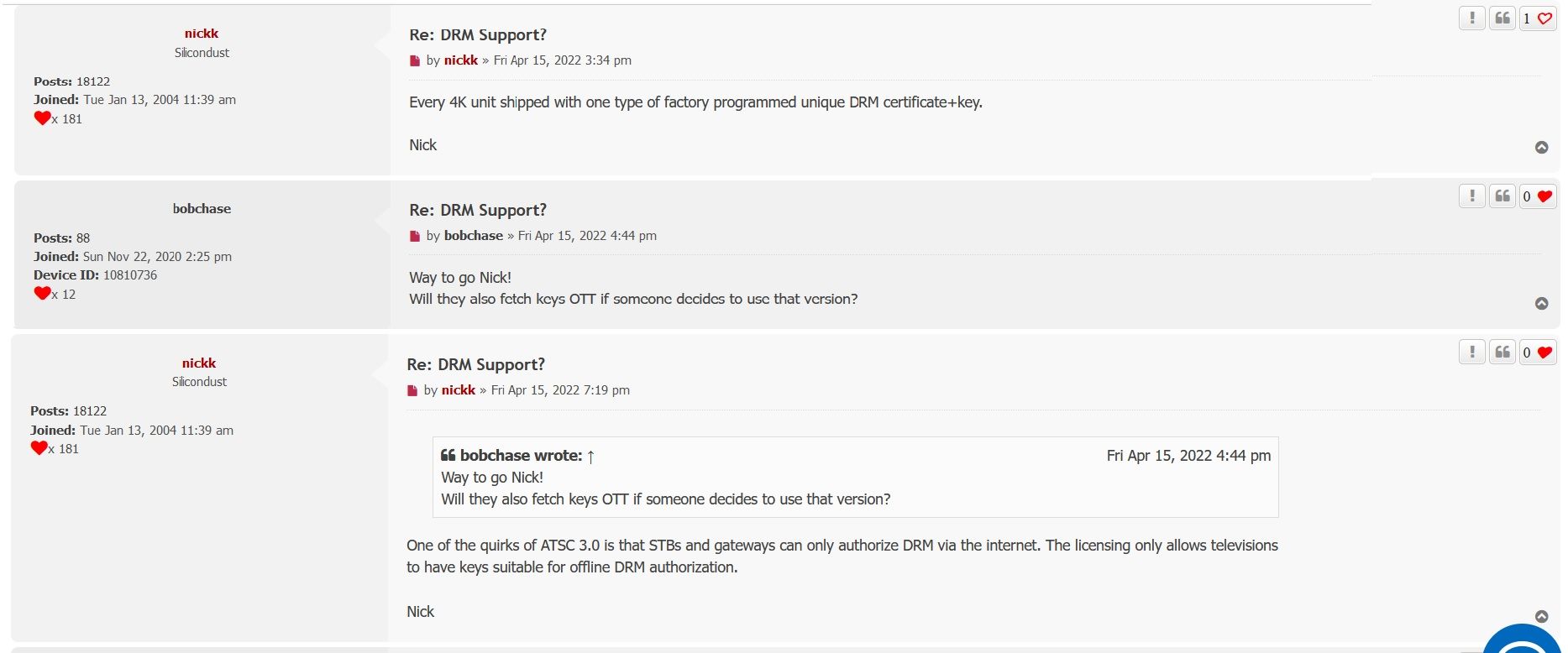Jump to top from bobchase's post arrow
The width and height of the screenshot is (1568, 653).
(x=1542, y=303)
